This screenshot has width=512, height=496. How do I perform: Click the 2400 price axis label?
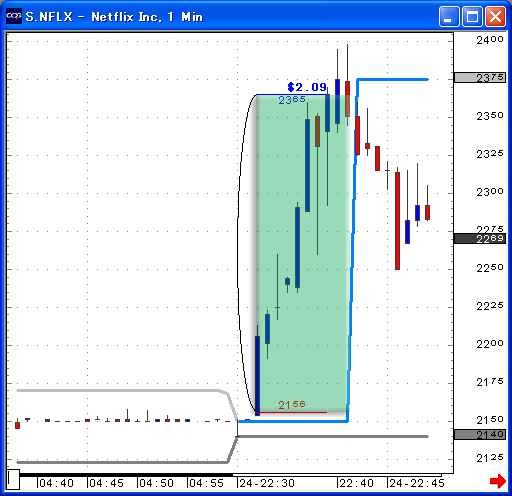coord(490,40)
